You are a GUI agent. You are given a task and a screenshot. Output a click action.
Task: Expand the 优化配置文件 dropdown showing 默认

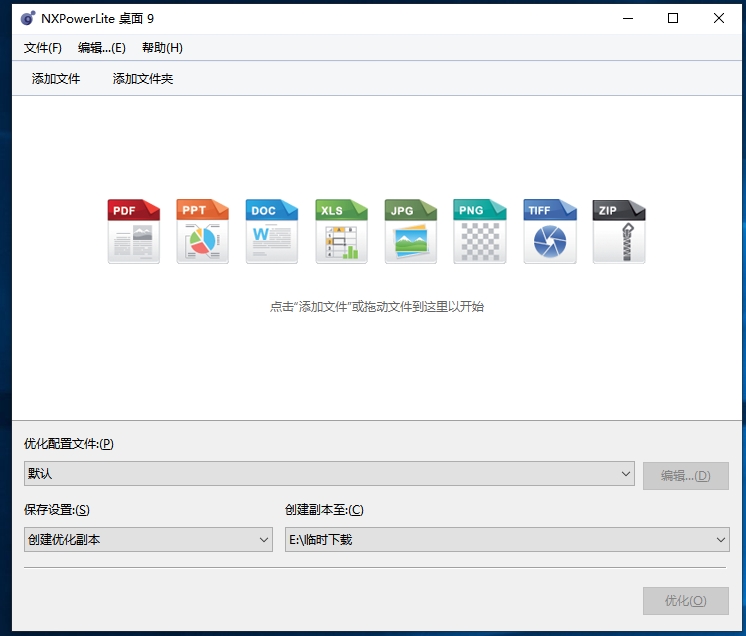(x=329, y=473)
